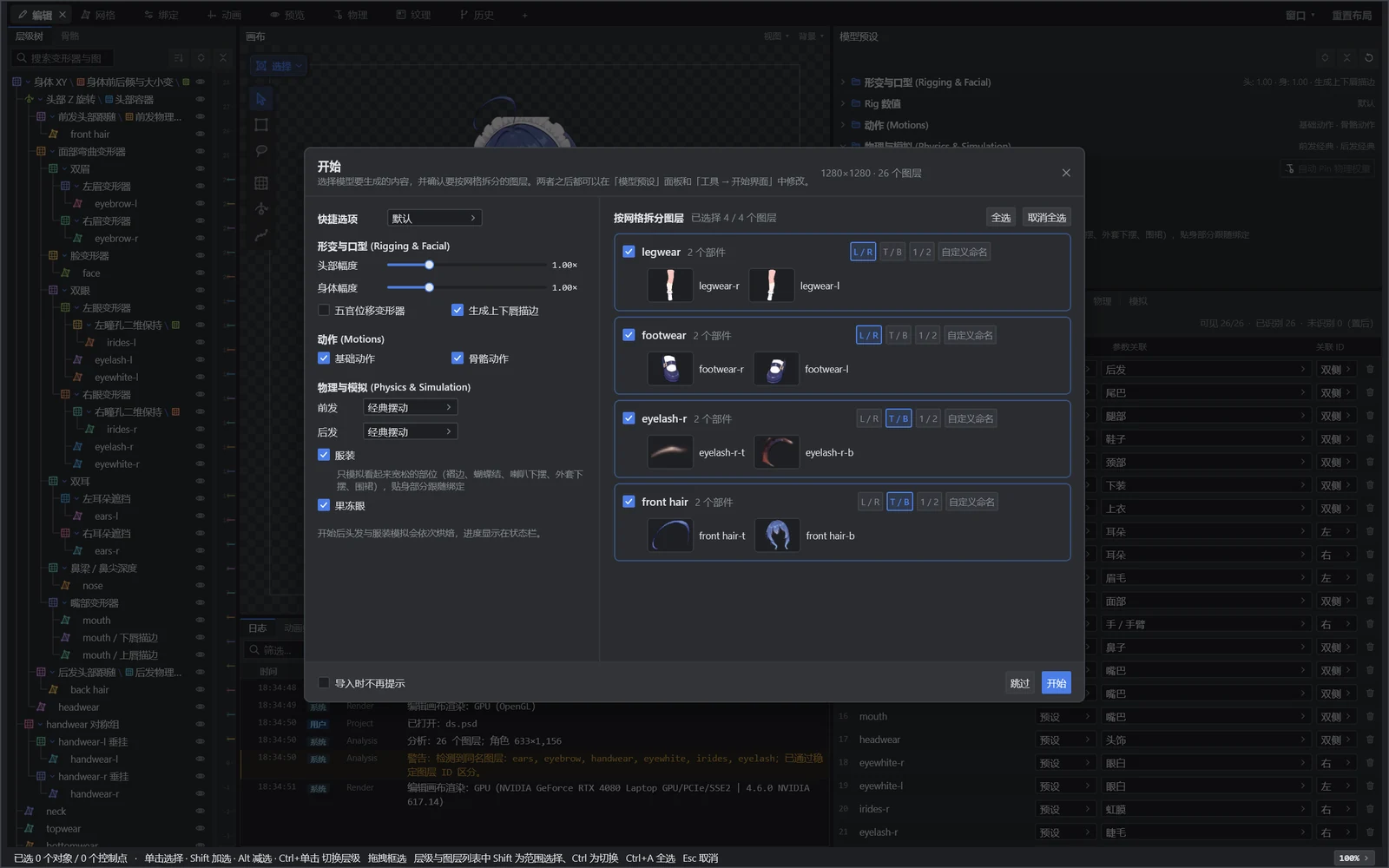Image resolution: width=1389 pixels, height=868 pixels.
Task: Switch to 物理 tab
Action: (351, 15)
